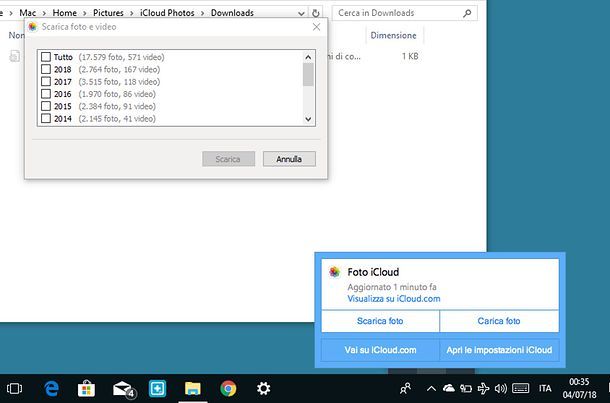Click the scroll down arrow in year list
The width and height of the screenshot is (610, 403).
pos(308,119)
